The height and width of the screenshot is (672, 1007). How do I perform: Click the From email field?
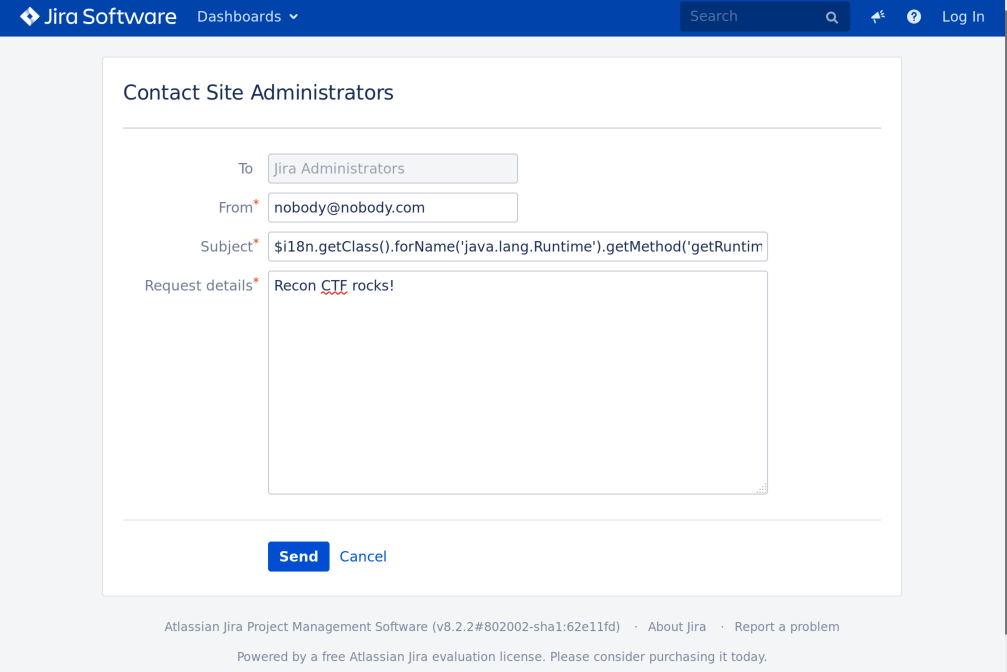[392, 208]
